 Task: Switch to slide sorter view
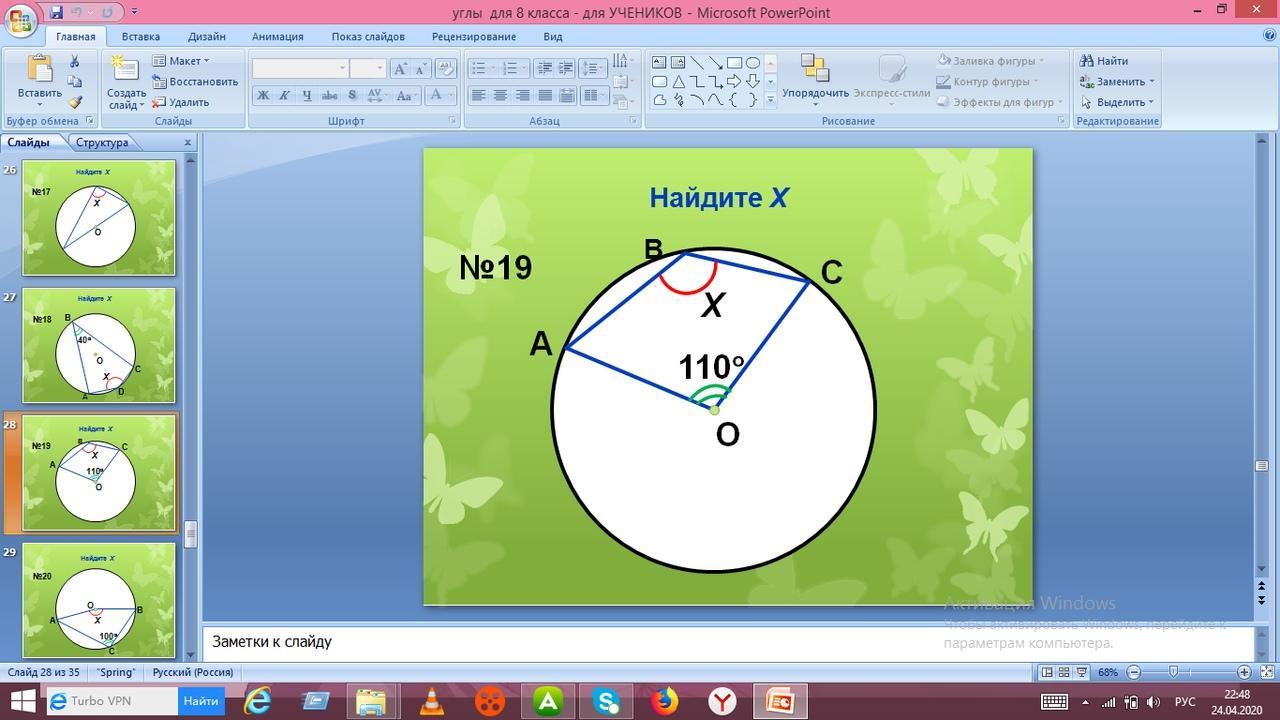coord(1064,672)
